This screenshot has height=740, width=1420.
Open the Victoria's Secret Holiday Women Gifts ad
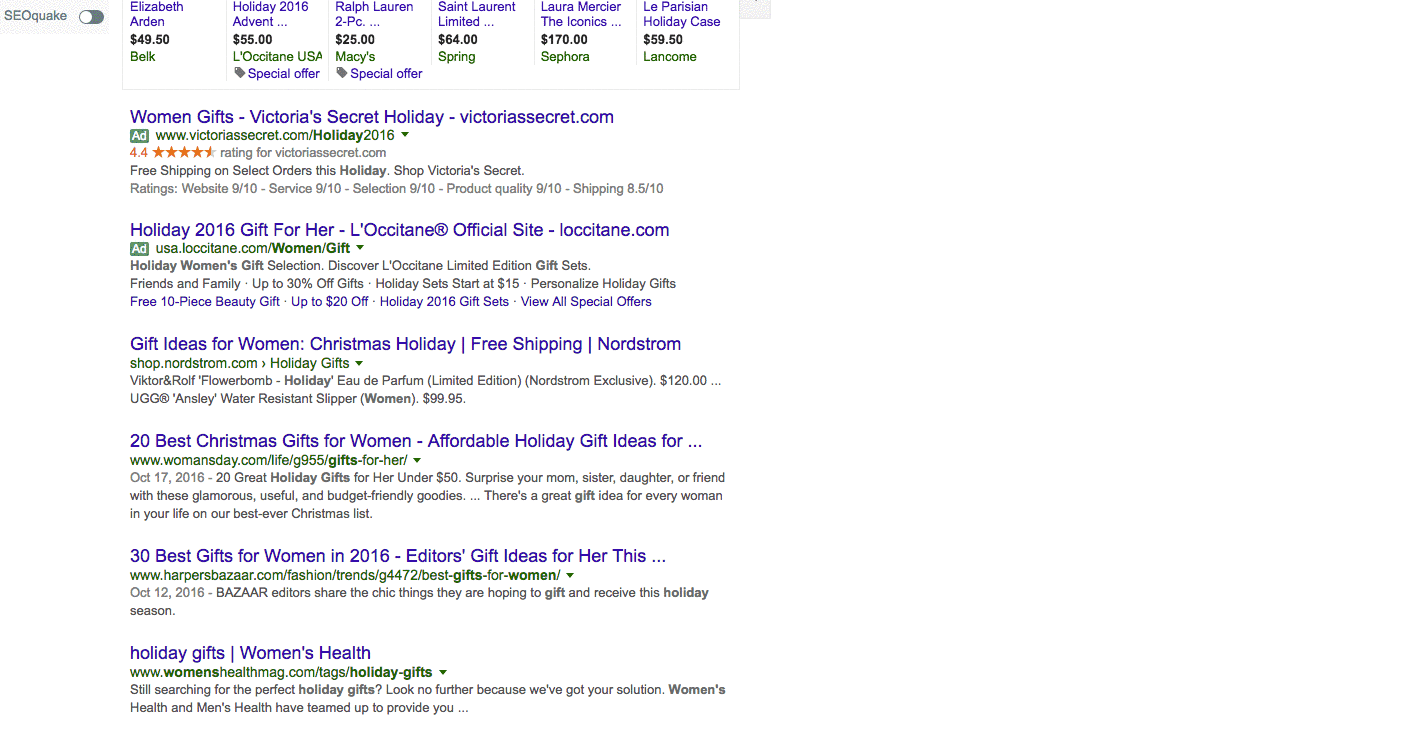coord(372,117)
